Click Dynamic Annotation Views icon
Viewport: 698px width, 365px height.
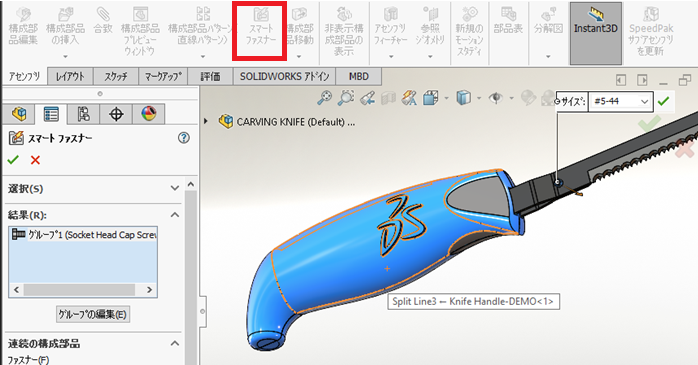pos(409,97)
